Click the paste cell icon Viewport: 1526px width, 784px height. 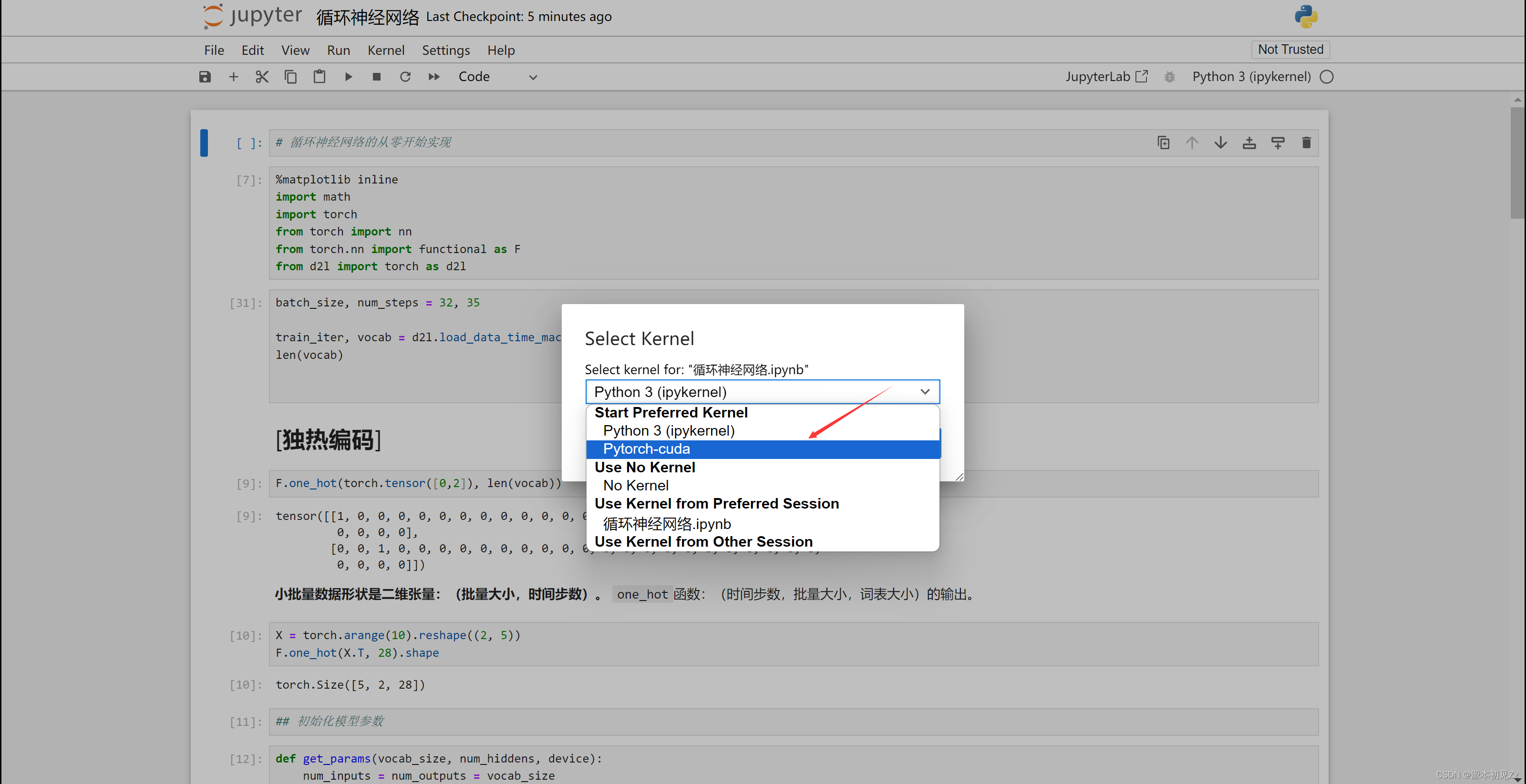pos(320,77)
